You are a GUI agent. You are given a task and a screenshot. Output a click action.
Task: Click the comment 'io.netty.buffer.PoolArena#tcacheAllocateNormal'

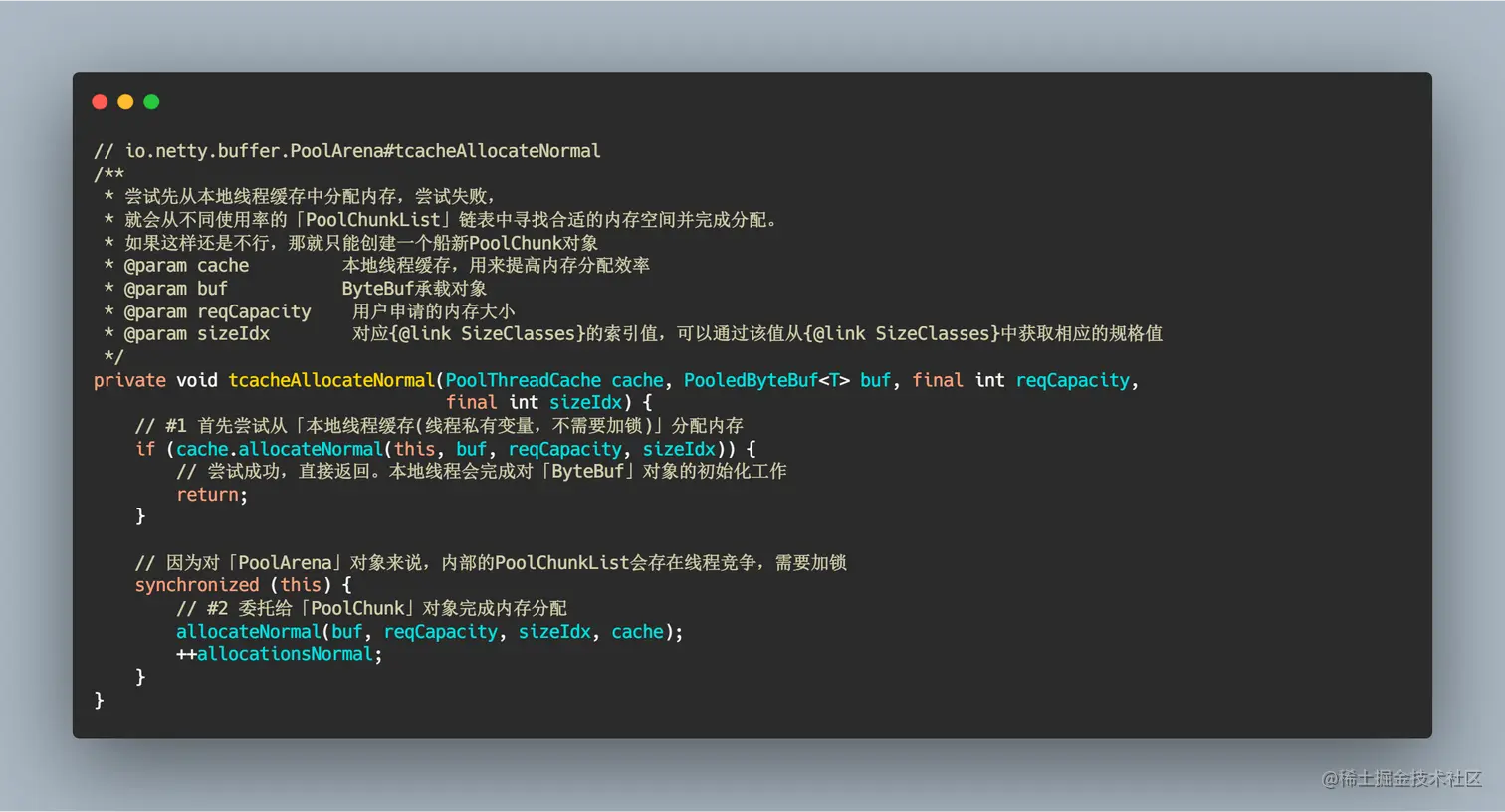click(362, 151)
